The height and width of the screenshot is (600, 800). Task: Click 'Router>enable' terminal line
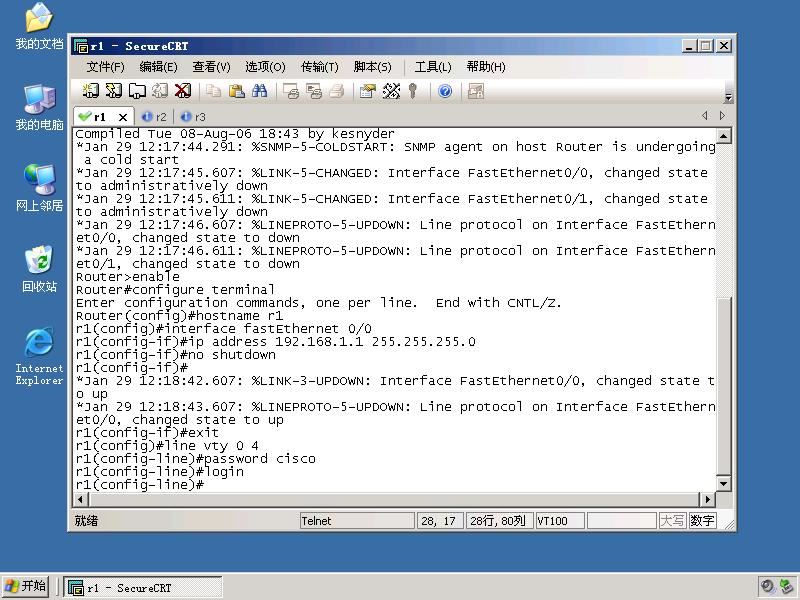(128, 277)
